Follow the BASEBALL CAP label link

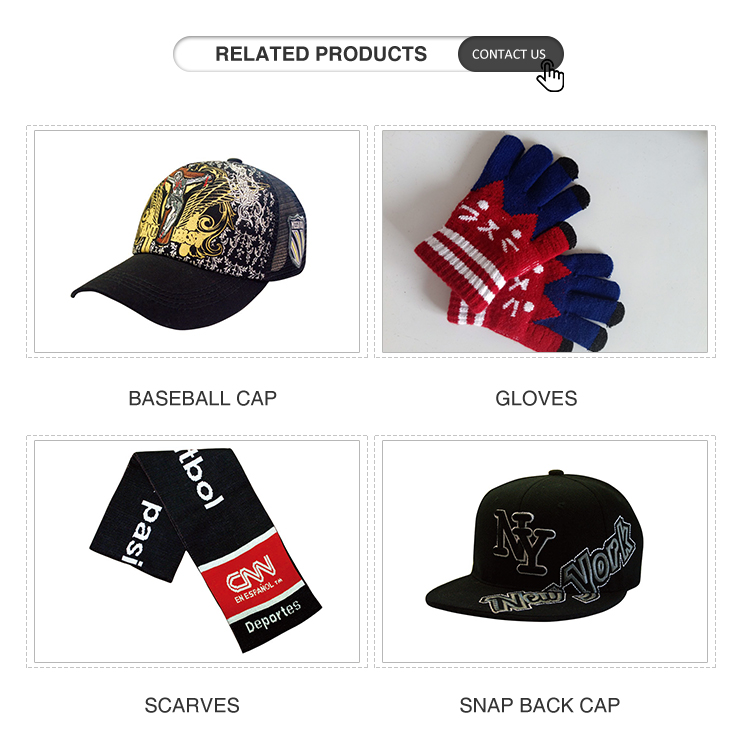coord(203,399)
